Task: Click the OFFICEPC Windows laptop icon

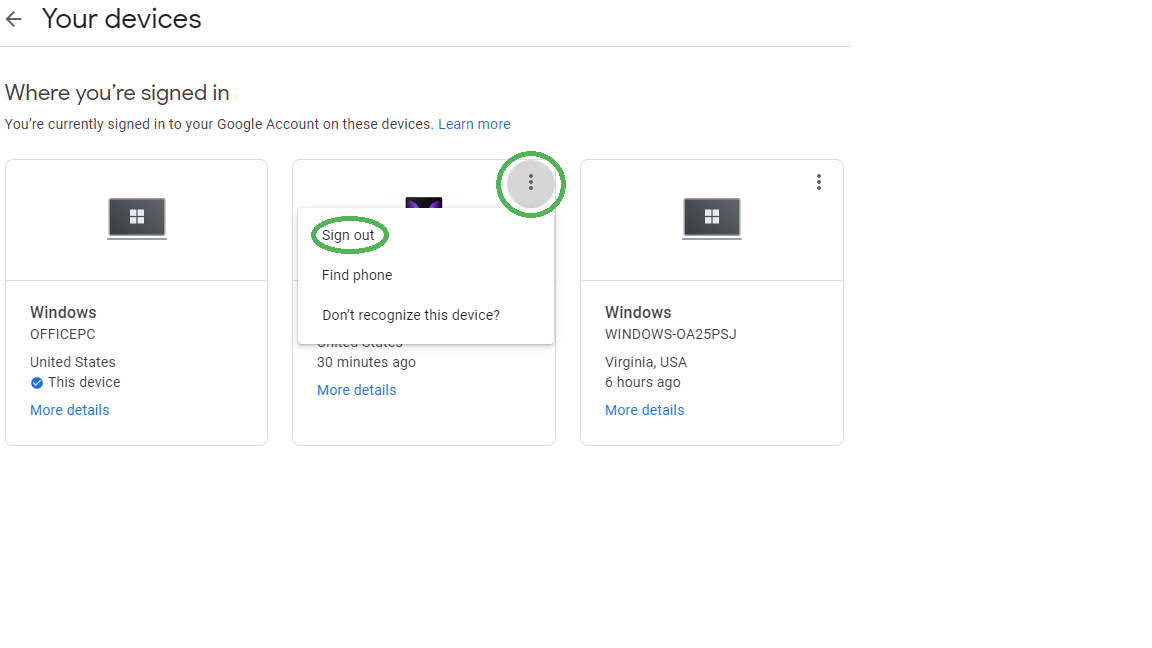Action: pos(137,218)
